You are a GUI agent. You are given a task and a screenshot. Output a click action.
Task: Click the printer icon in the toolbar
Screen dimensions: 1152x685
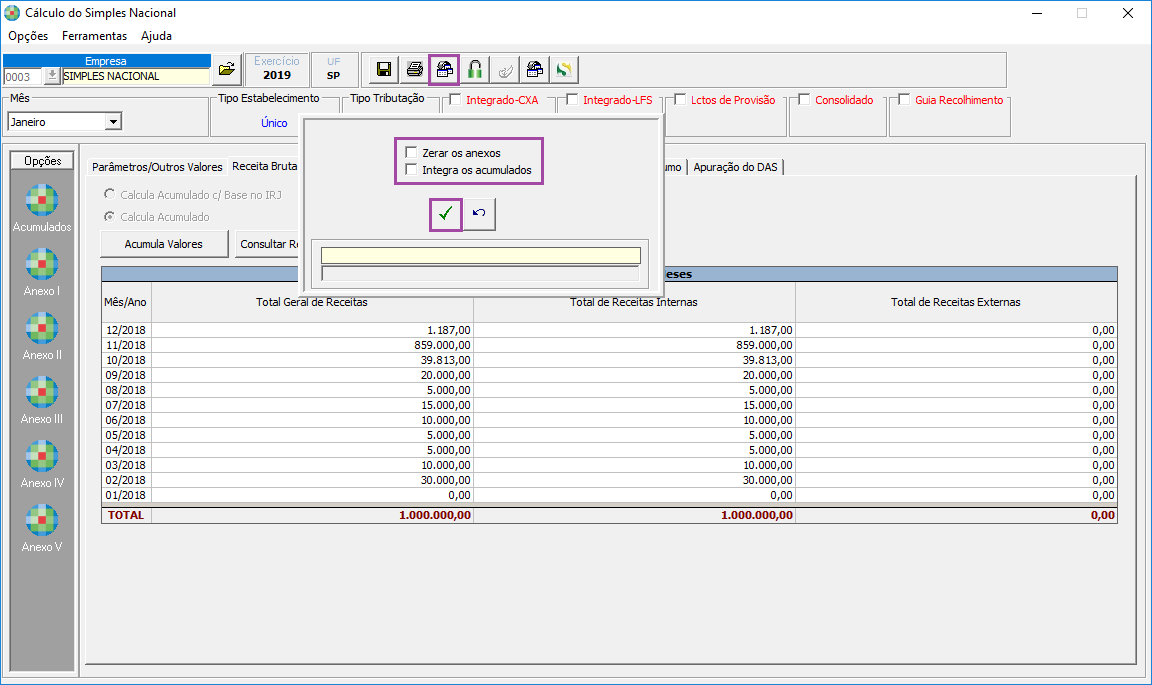point(414,70)
